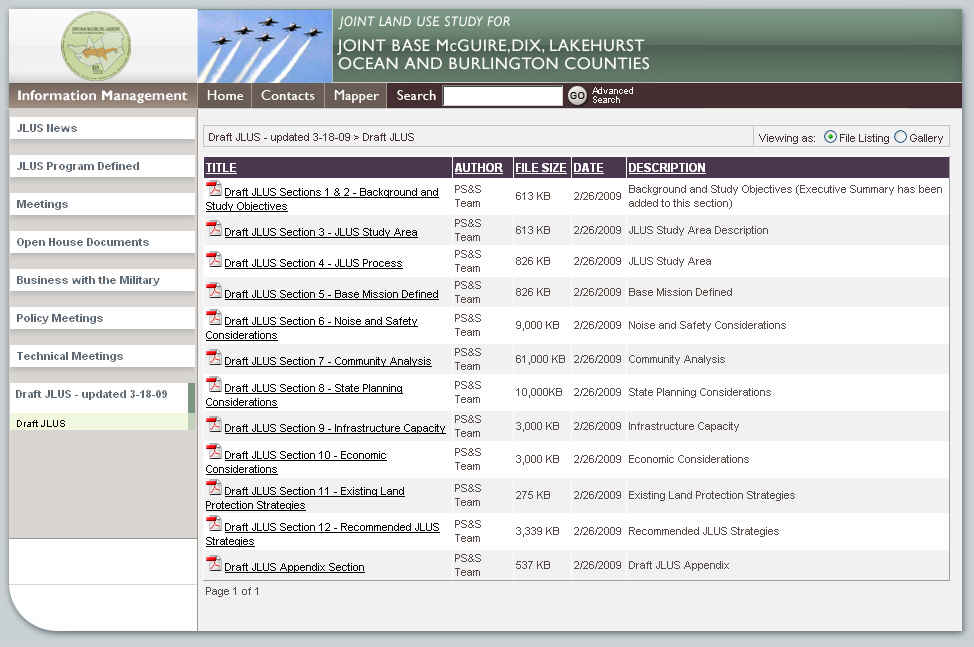Click the 3,339 KB file size cell
Screen dimensions: 974x647
click(537, 532)
